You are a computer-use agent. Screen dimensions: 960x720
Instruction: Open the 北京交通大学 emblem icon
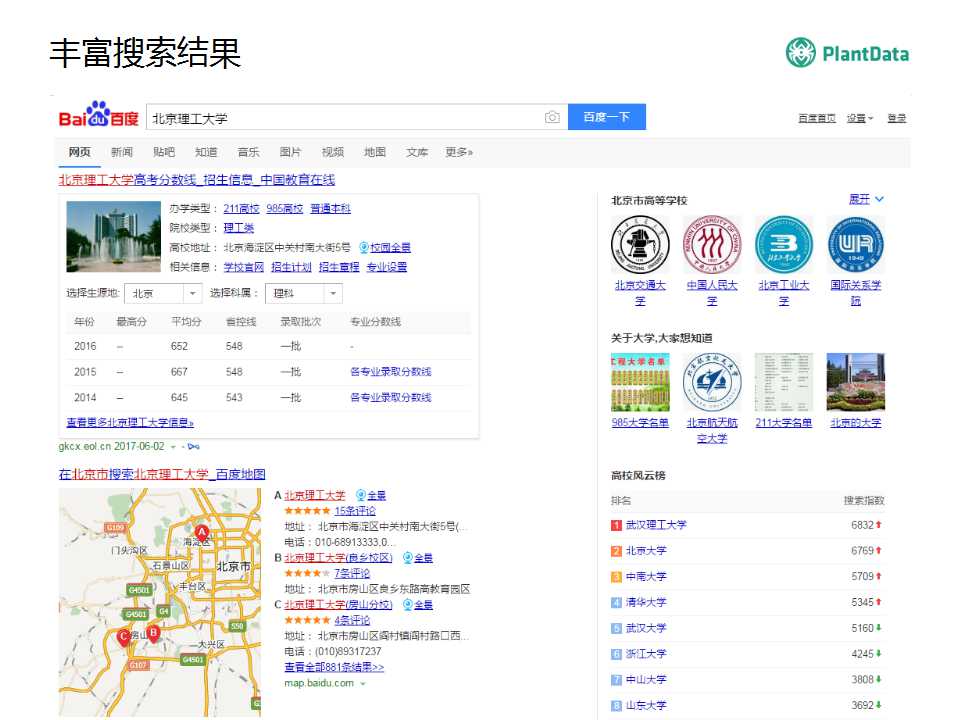[640, 245]
